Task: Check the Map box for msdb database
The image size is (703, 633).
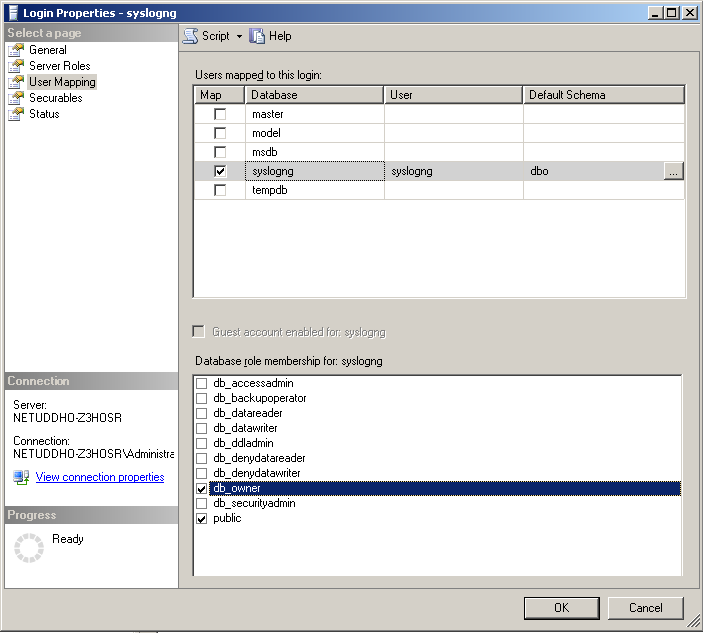Action: (x=220, y=153)
